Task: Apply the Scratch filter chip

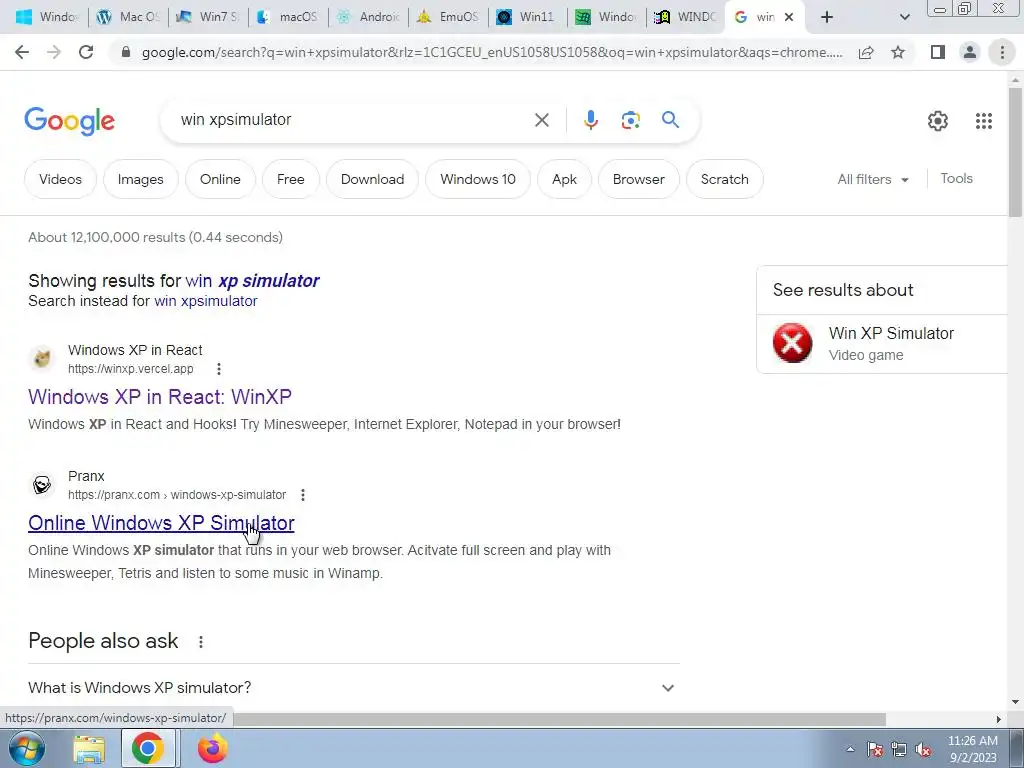Action: click(x=724, y=179)
